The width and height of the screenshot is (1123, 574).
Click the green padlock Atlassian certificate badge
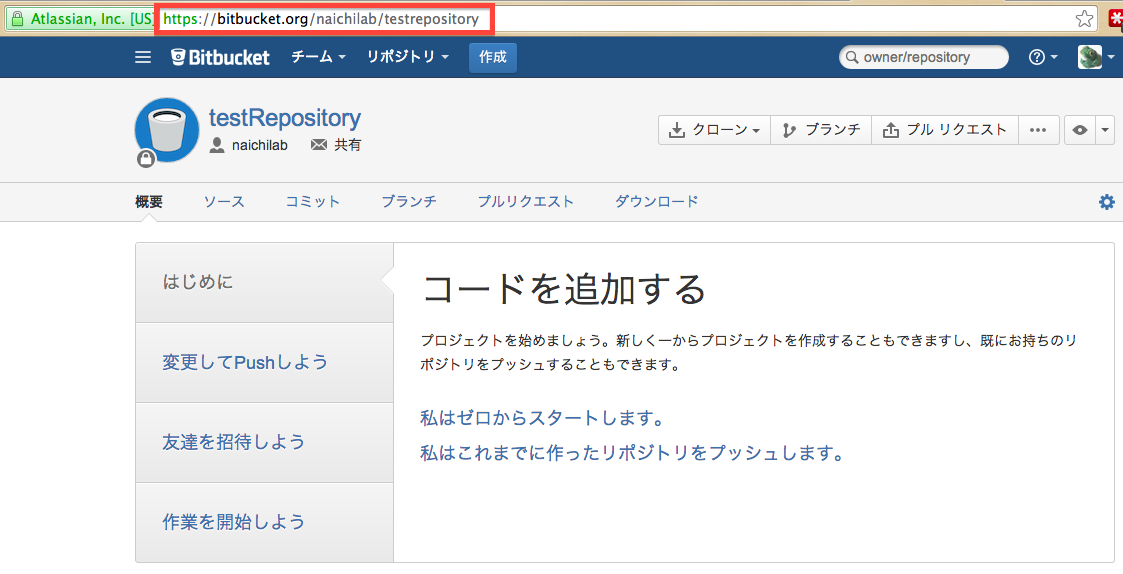click(79, 19)
